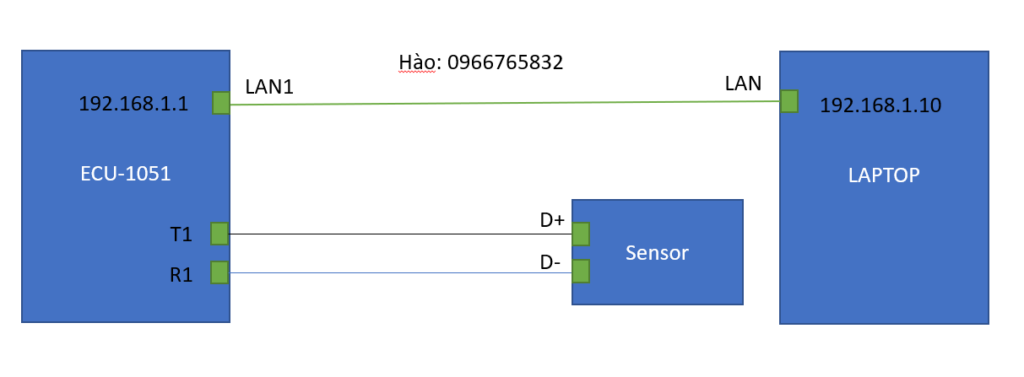Select the green LAN1 port square
Screen dimensions: 1024x377
tap(221, 103)
